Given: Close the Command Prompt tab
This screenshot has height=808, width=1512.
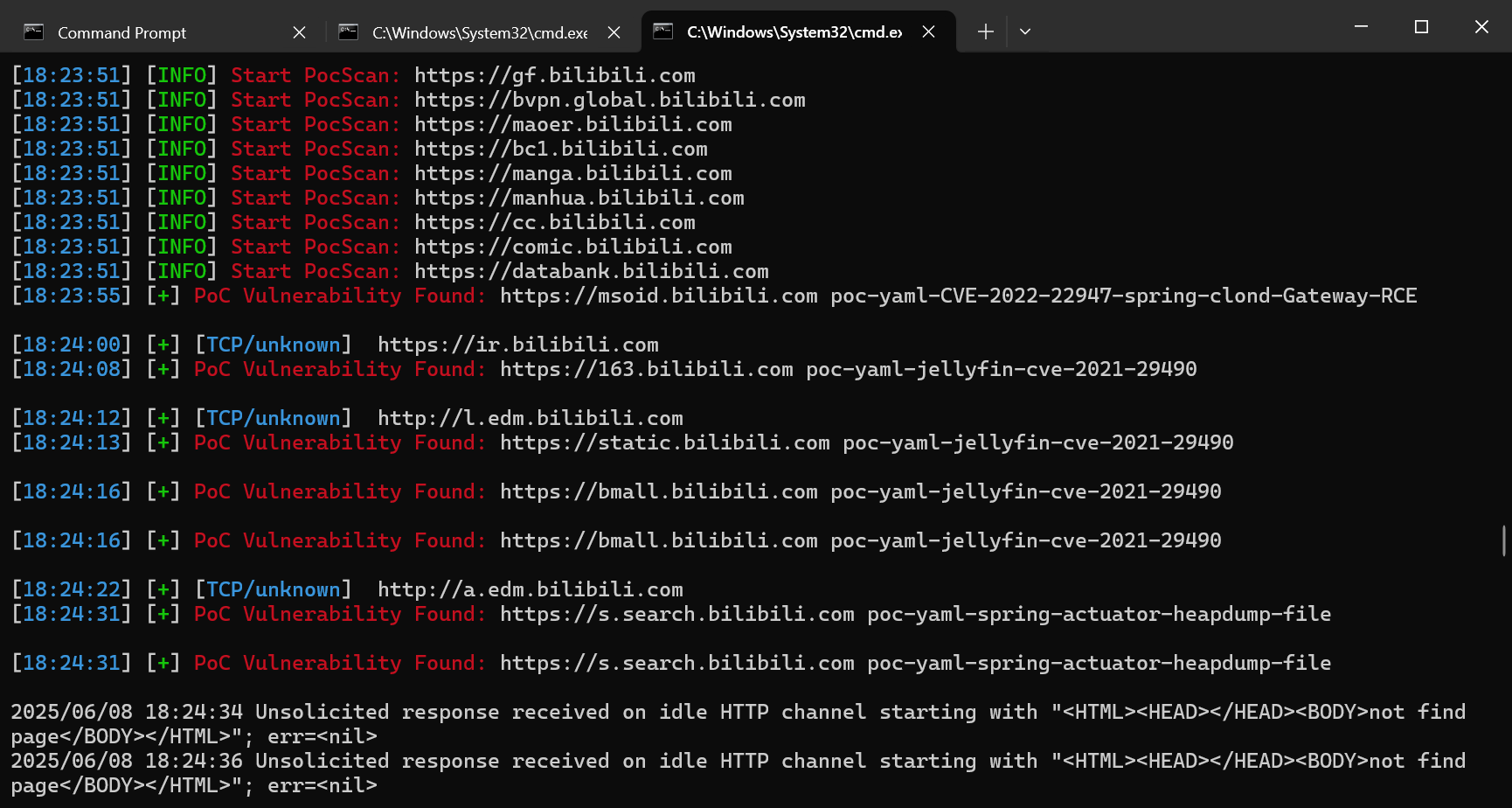Looking at the screenshot, I should tap(299, 32).
